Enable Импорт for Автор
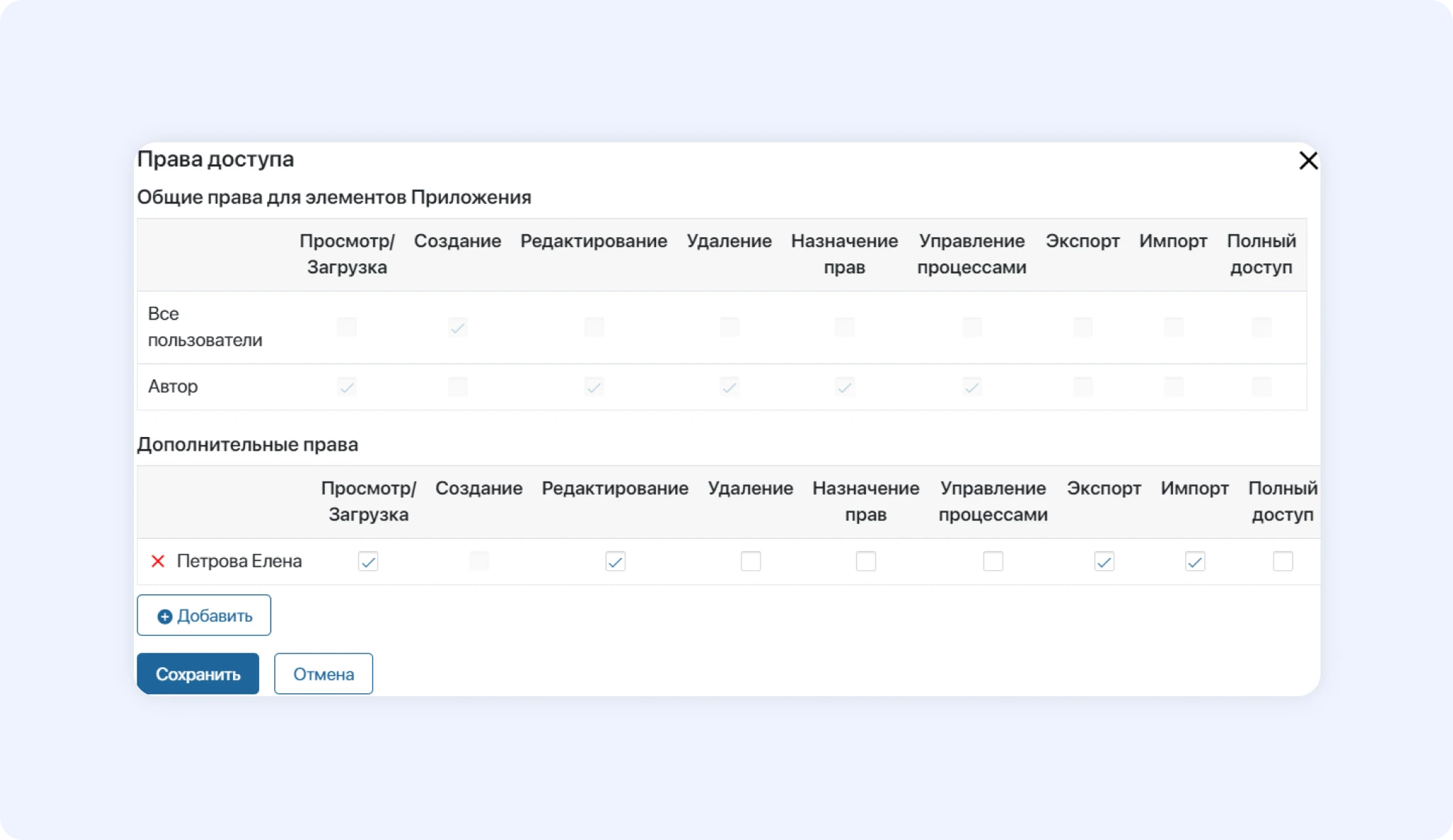The height and width of the screenshot is (840, 1453). pyautogui.click(x=1173, y=387)
